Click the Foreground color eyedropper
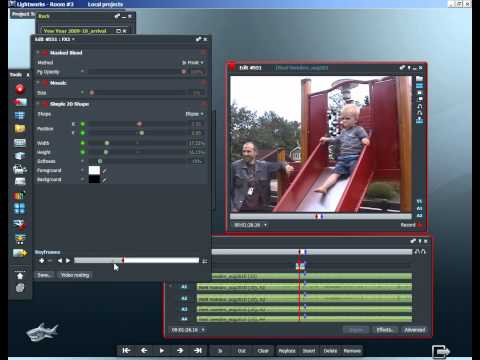Screen dimensions: 480x360 [x=105, y=171]
